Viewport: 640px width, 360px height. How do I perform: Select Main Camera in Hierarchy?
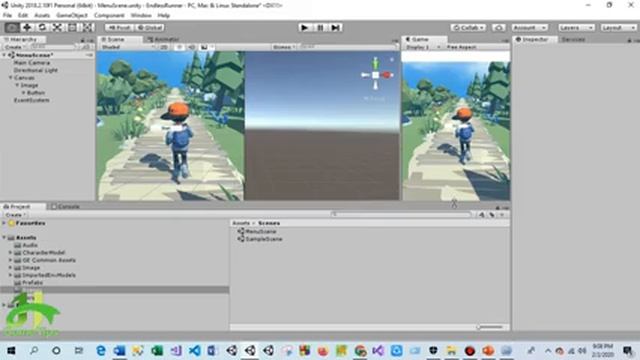click(x=31, y=63)
